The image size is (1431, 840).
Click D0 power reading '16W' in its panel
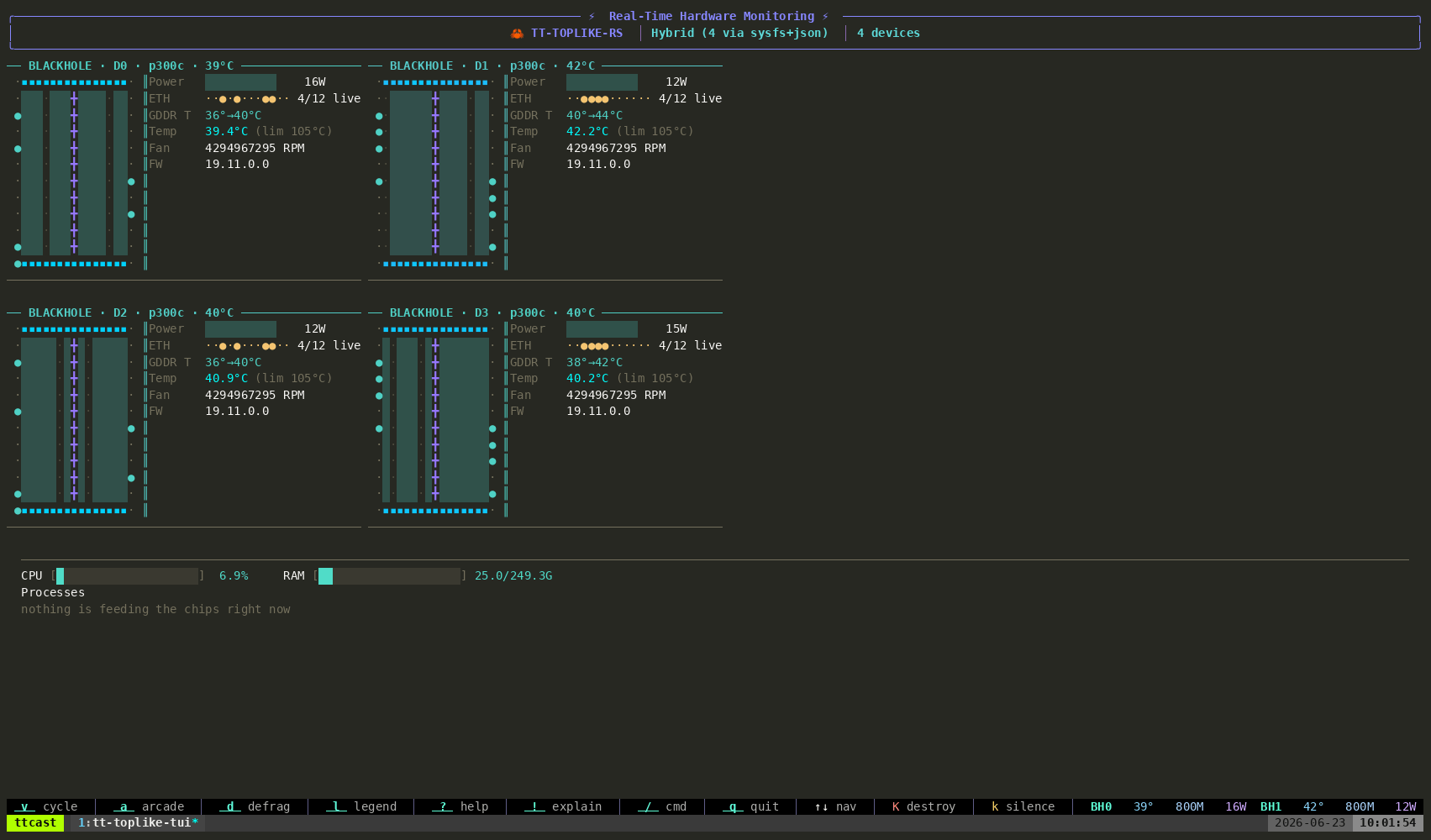[315, 82]
